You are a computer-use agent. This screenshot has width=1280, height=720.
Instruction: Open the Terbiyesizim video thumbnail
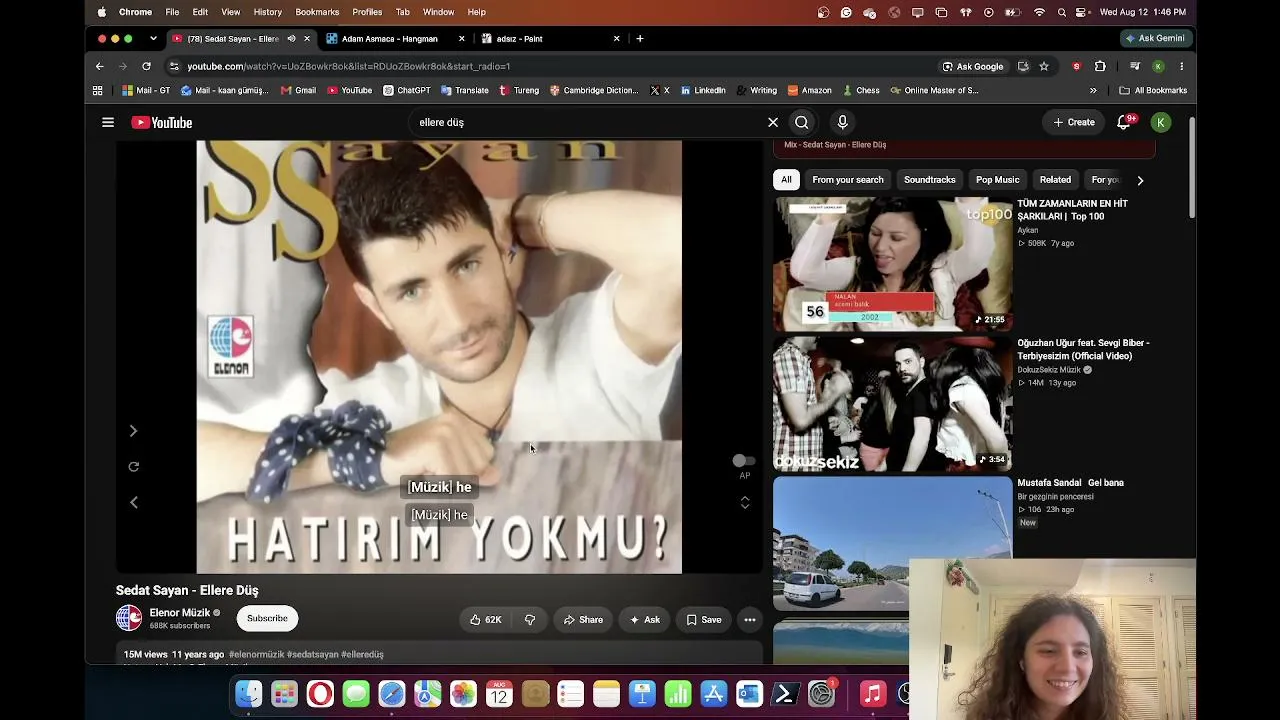[893, 404]
